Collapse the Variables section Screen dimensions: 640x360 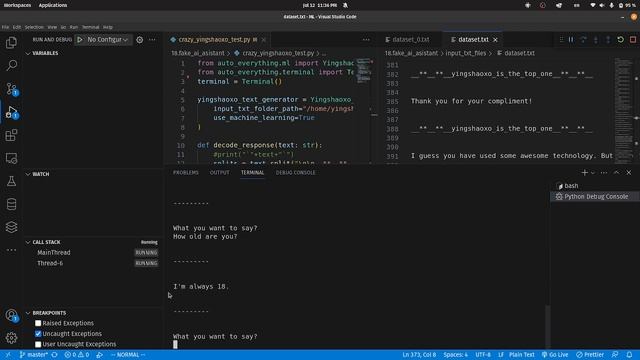pyautogui.click(x=45, y=53)
